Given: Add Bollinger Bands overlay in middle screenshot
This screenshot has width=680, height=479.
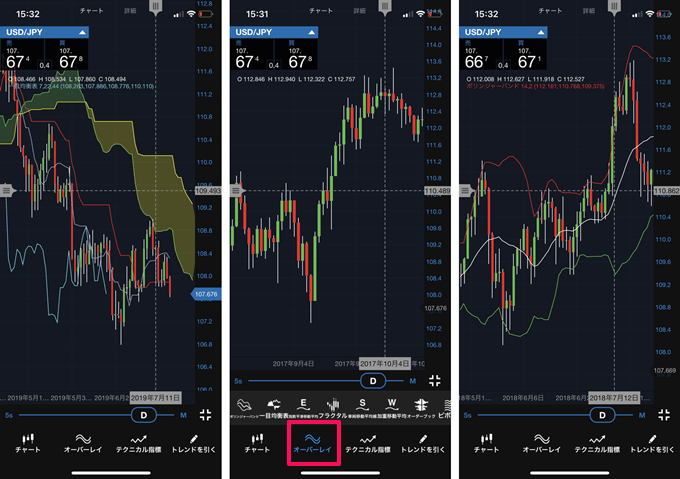Looking at the screenshot, I should pos(244,408).
